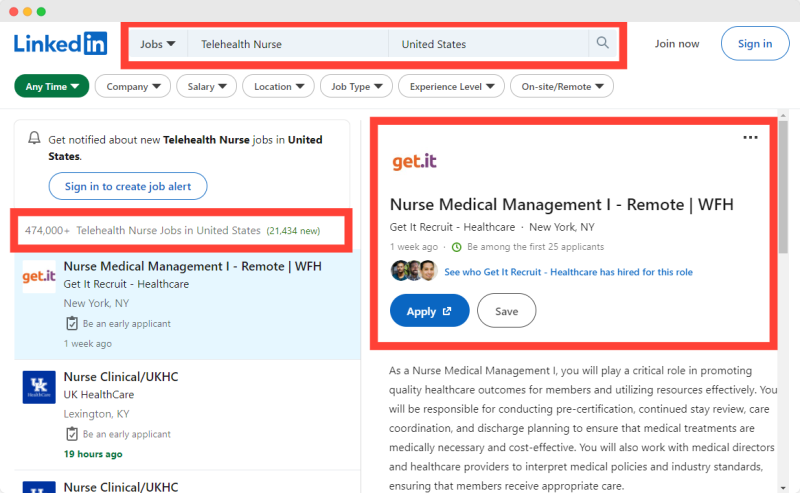The image size is (800, 493).
Task: Click the scrollbar up arrow
Action: coord(783,115)
